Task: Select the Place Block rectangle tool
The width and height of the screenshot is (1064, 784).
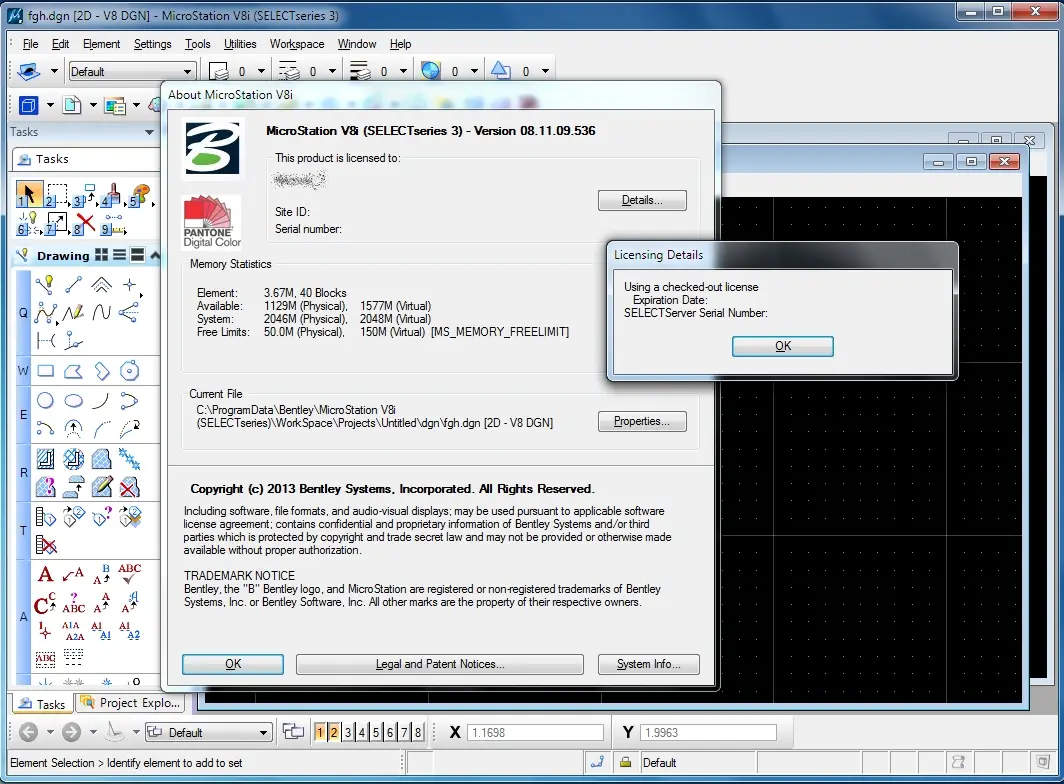Action: [x=45, y=371]
